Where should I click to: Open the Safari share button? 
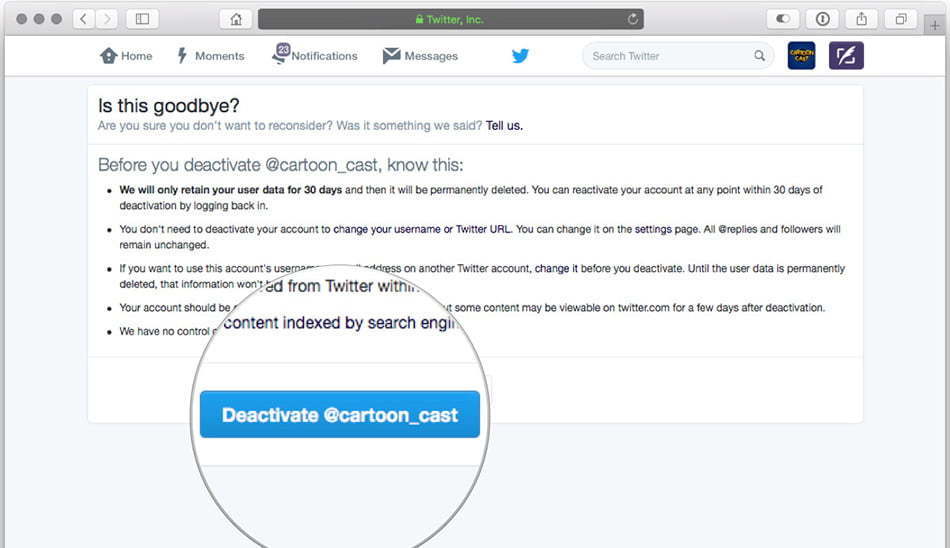point(862,19)
